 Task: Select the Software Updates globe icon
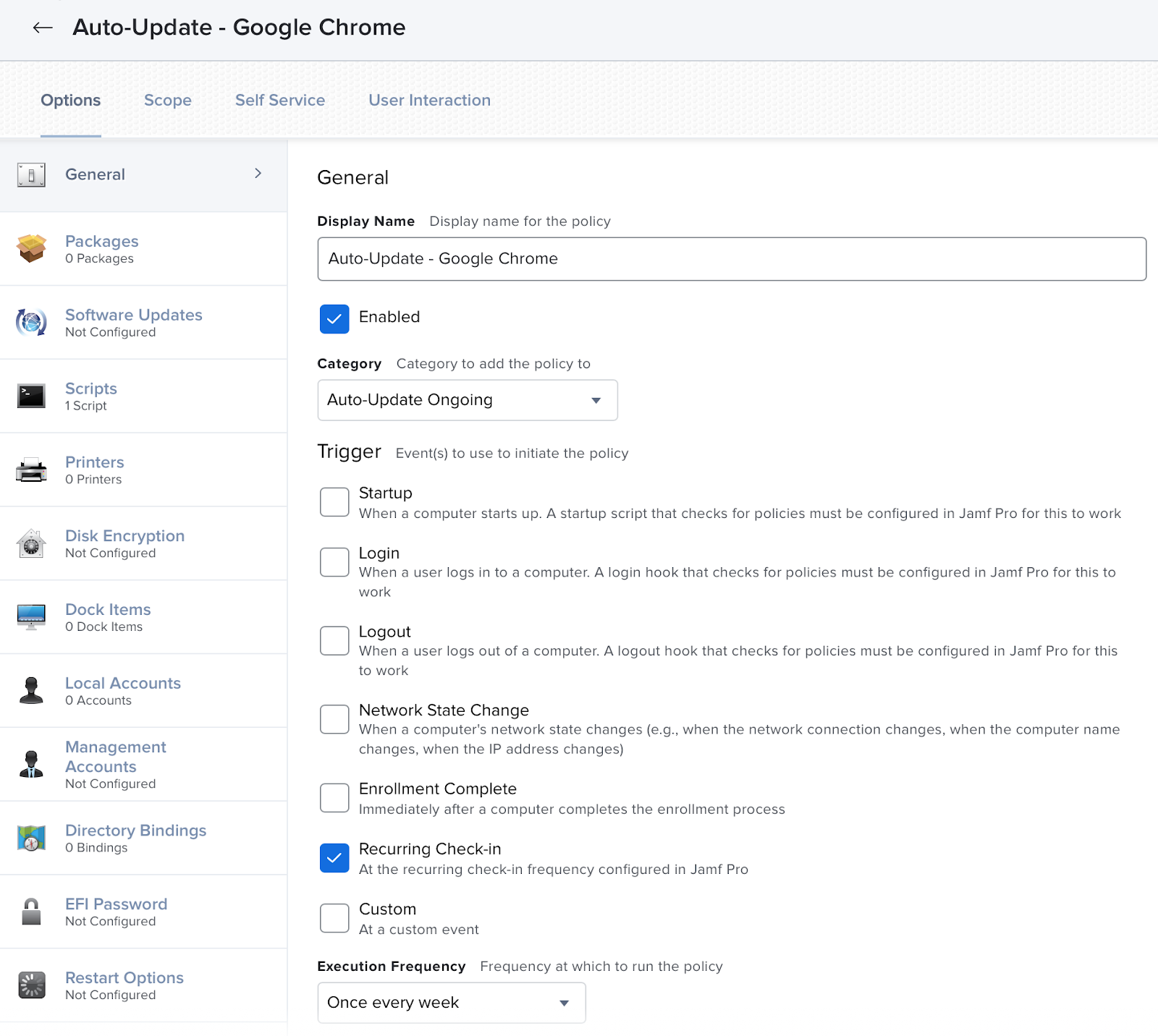31,322
